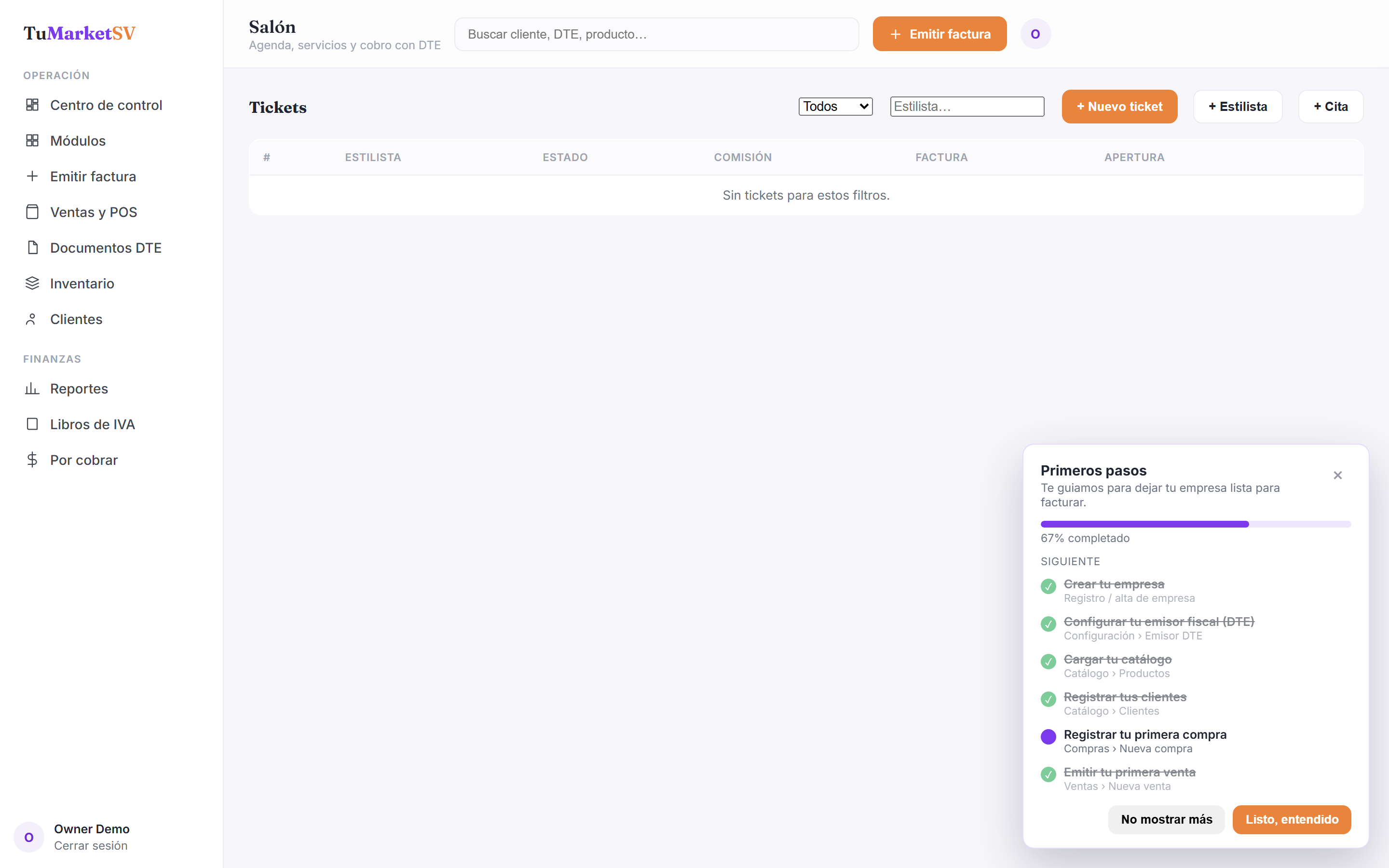1389x868 pixels.
Task: Click Listo, entendido button
Action: tap(1292, 819)
